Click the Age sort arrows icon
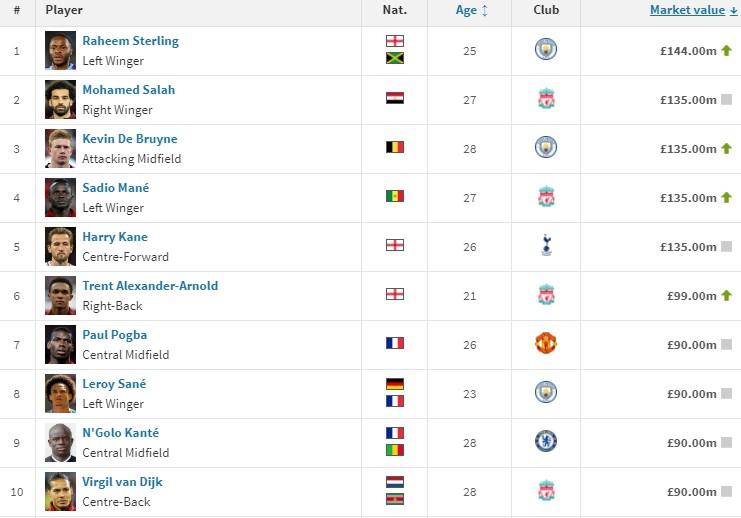The height and width of the screenshot is (518, 741). coord(484,10)
